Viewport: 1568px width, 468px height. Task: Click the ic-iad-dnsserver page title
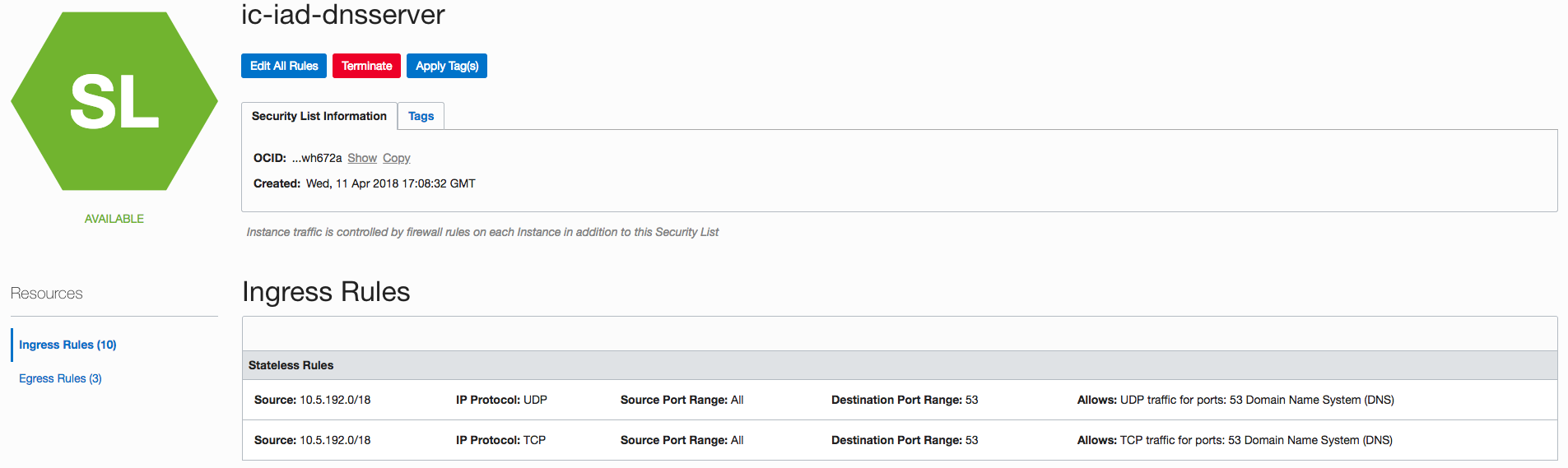point(343,14)
